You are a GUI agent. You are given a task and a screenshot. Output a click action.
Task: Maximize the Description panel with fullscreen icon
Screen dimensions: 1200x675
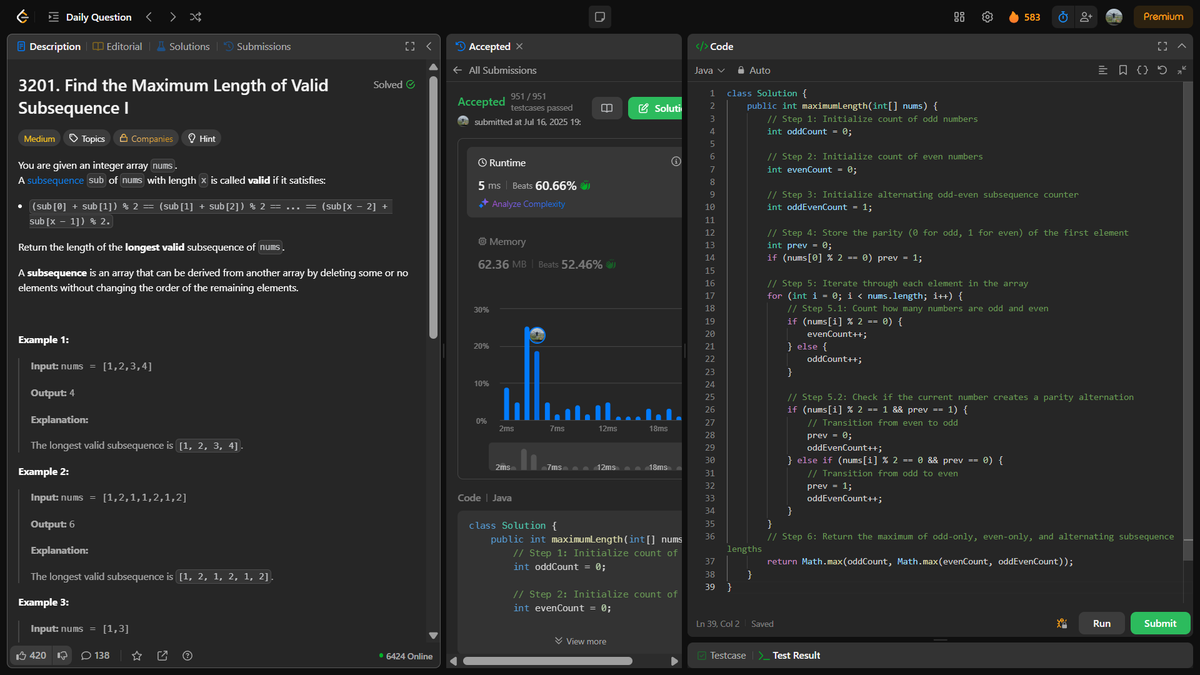(x=409, y=47)
